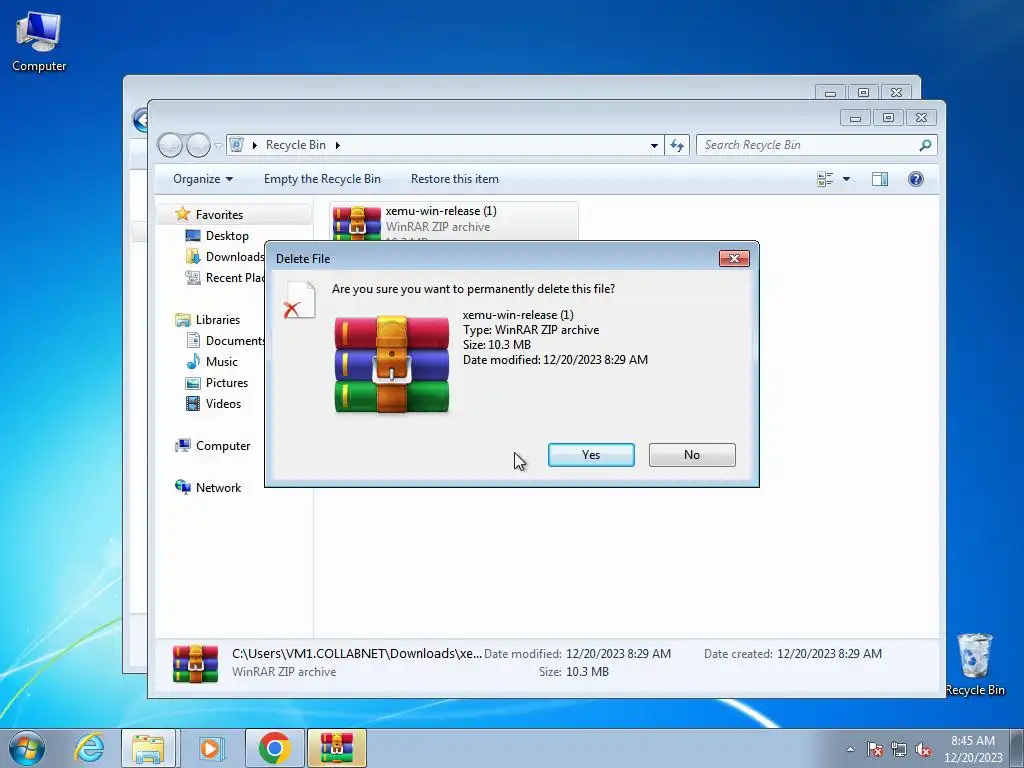1024x768 pixels.
Task: Confirm deletion with the Yes button
Action: pyautogui.click(x=591, y=455)
